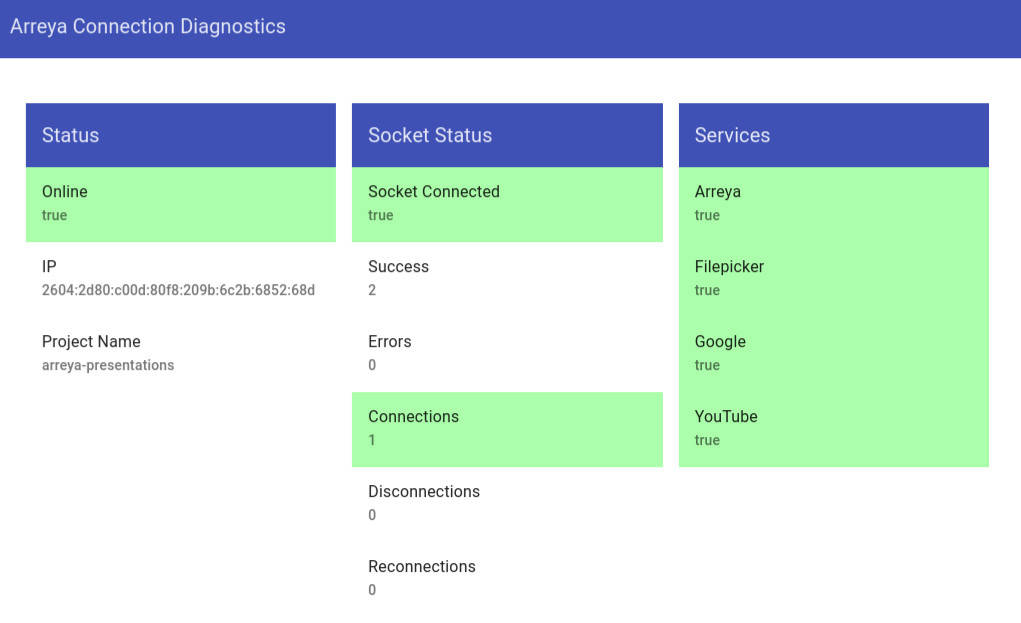Select the arreya-presentations project text
This screenshot has width=1021, height=623.
click(108, 366)
